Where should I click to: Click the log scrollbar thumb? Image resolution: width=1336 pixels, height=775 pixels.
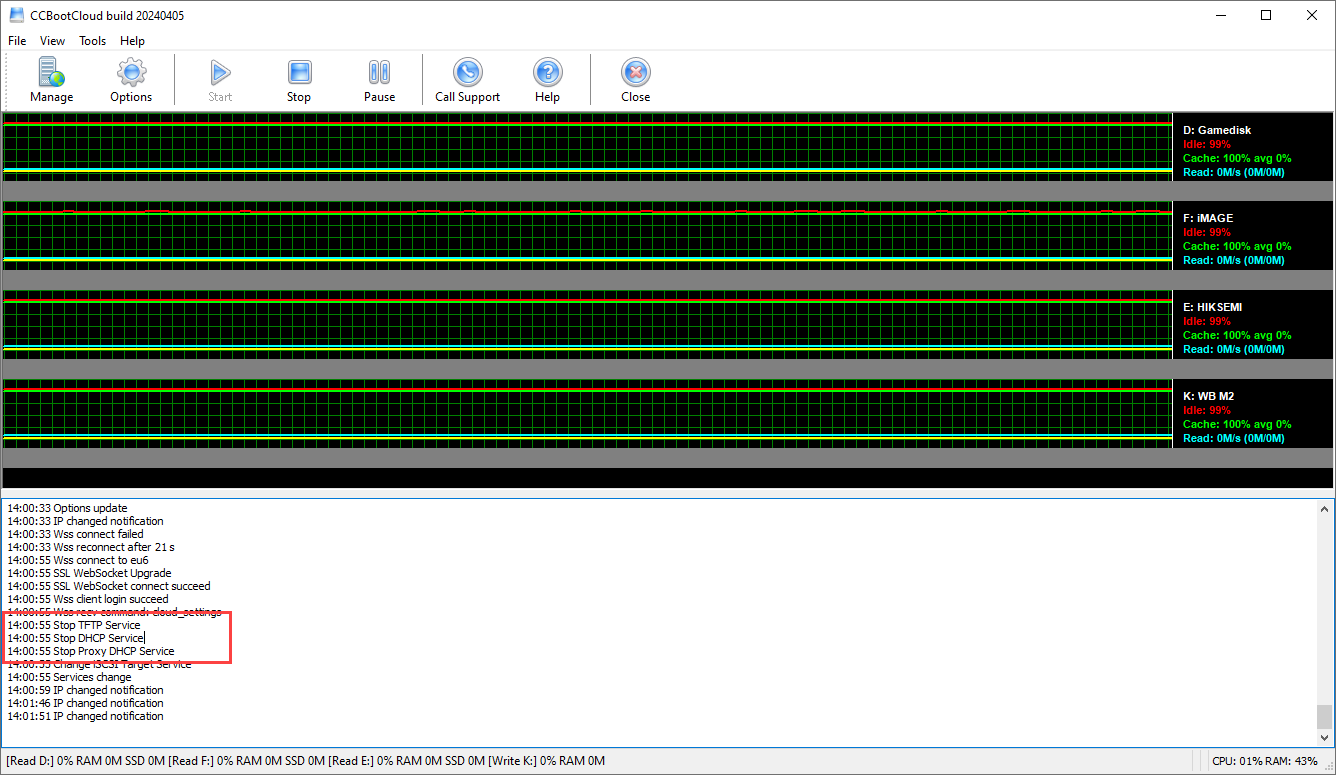pos(1324,716)
